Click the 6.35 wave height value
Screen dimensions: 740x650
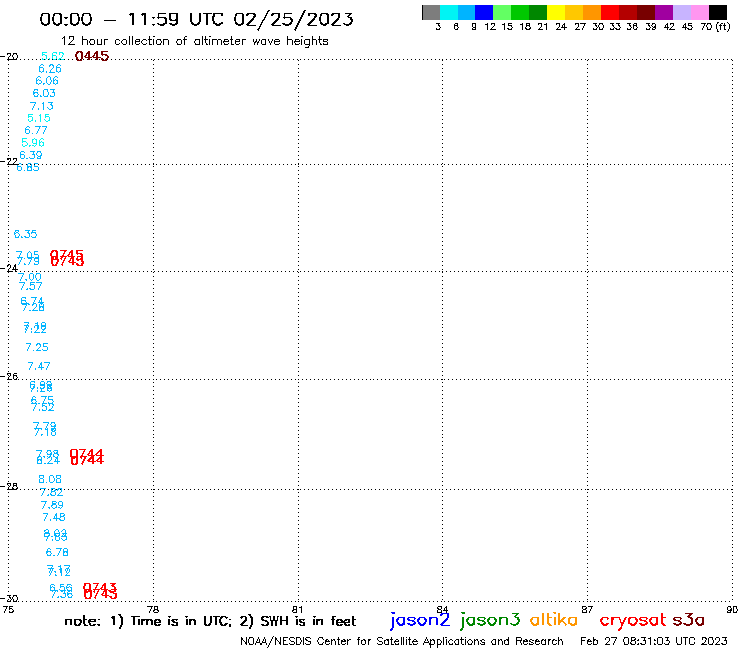tap(25, 234)
